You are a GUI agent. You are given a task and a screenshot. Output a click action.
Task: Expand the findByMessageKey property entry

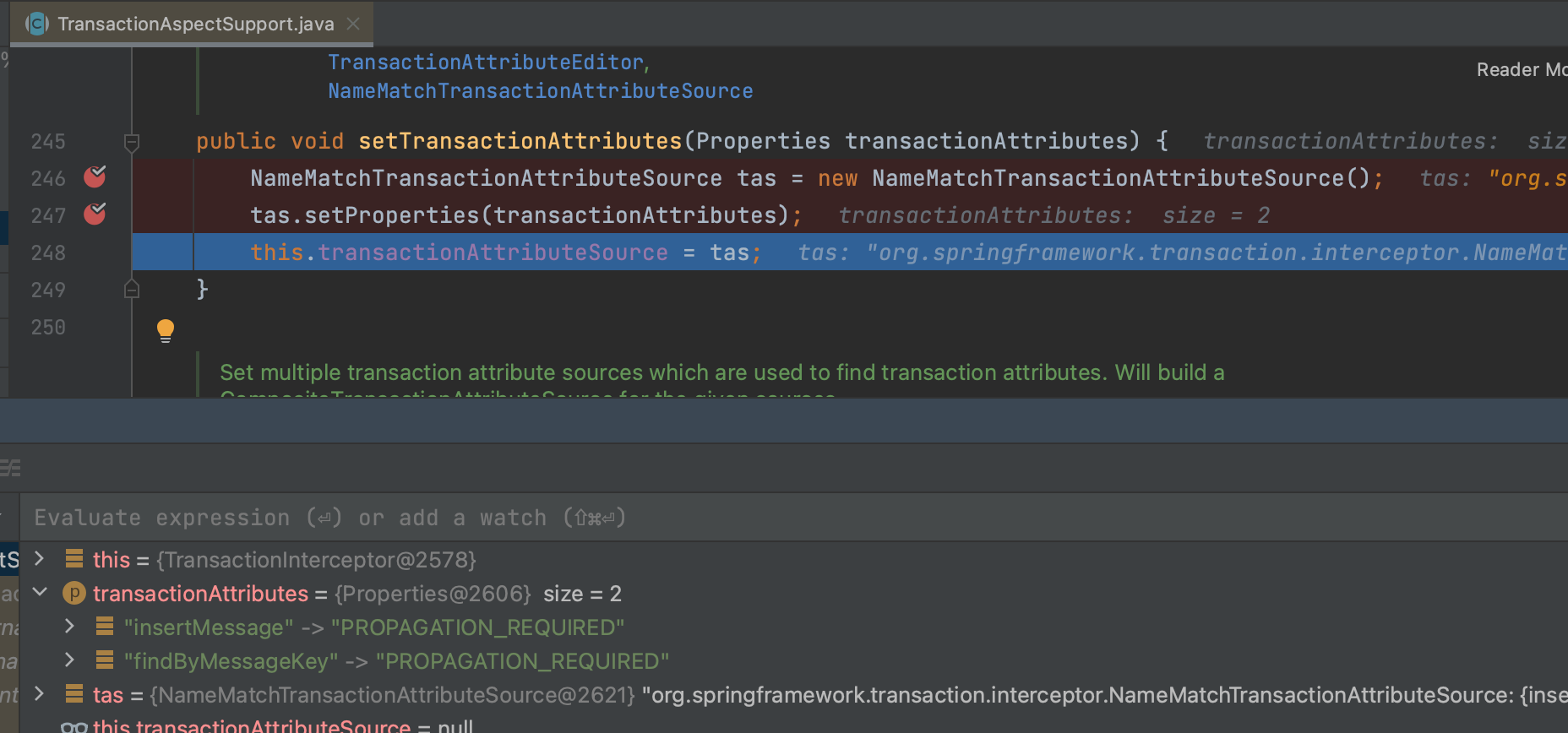pyautogui.click(x=69, y=660)
